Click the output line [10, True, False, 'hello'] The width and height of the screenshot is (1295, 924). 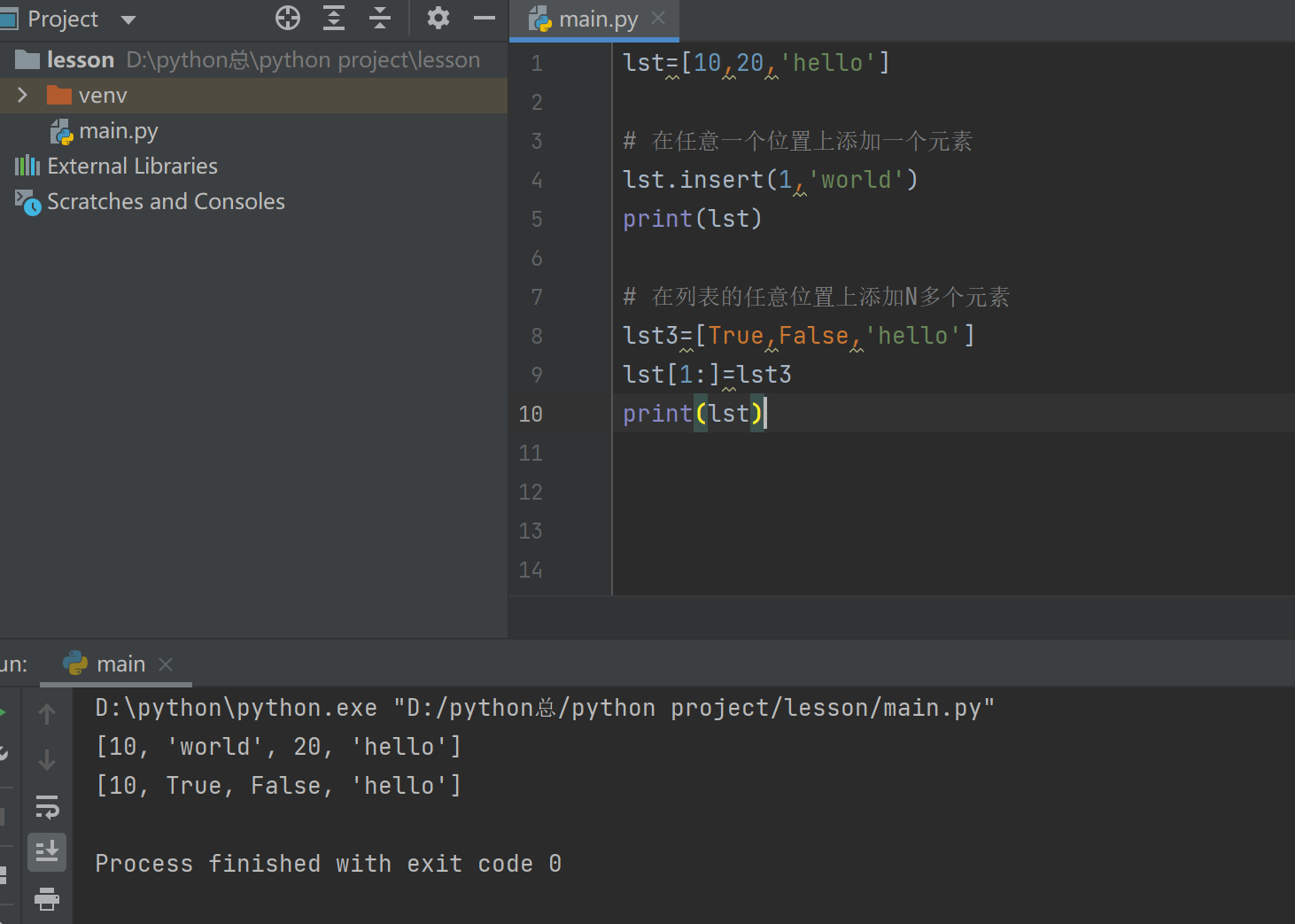pos(279,786)
